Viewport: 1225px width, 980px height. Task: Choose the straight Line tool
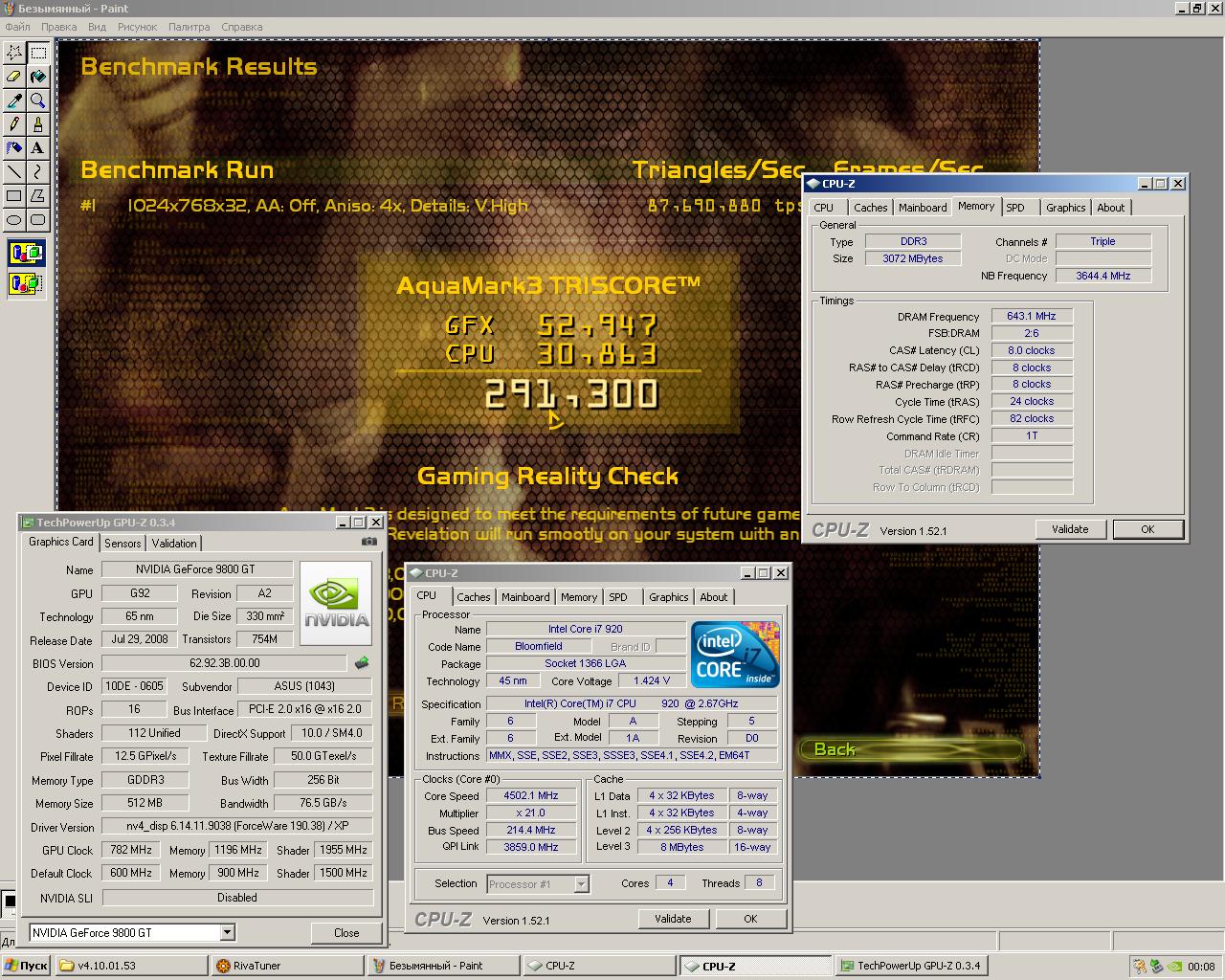(14, 172)
